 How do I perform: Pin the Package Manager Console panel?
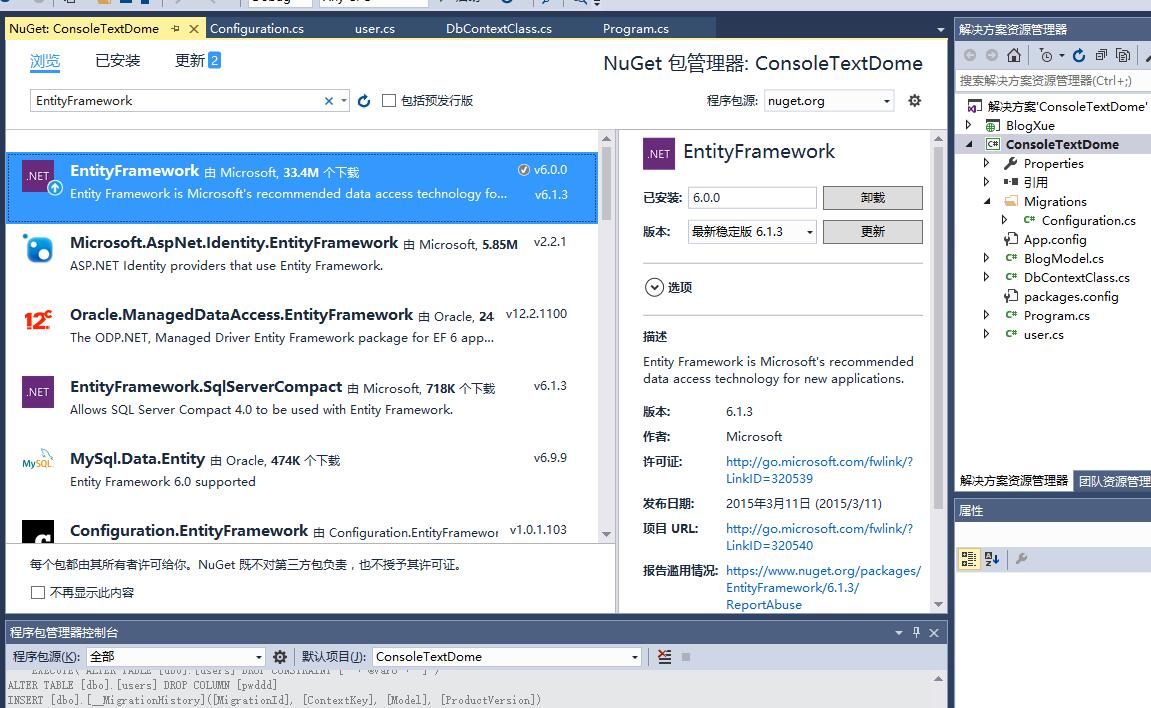pos(916,632)
